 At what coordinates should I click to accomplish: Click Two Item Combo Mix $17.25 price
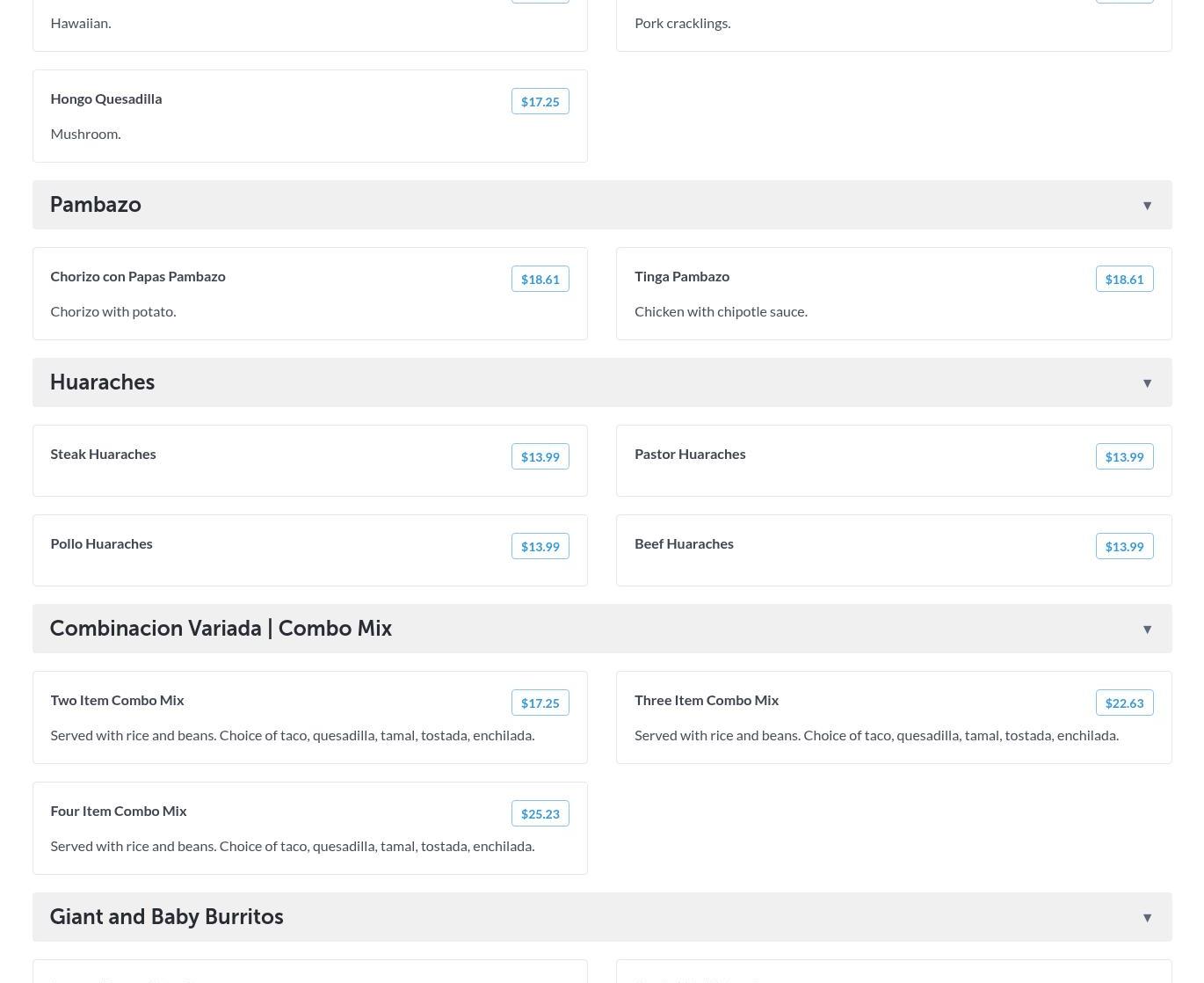(540, 703)
